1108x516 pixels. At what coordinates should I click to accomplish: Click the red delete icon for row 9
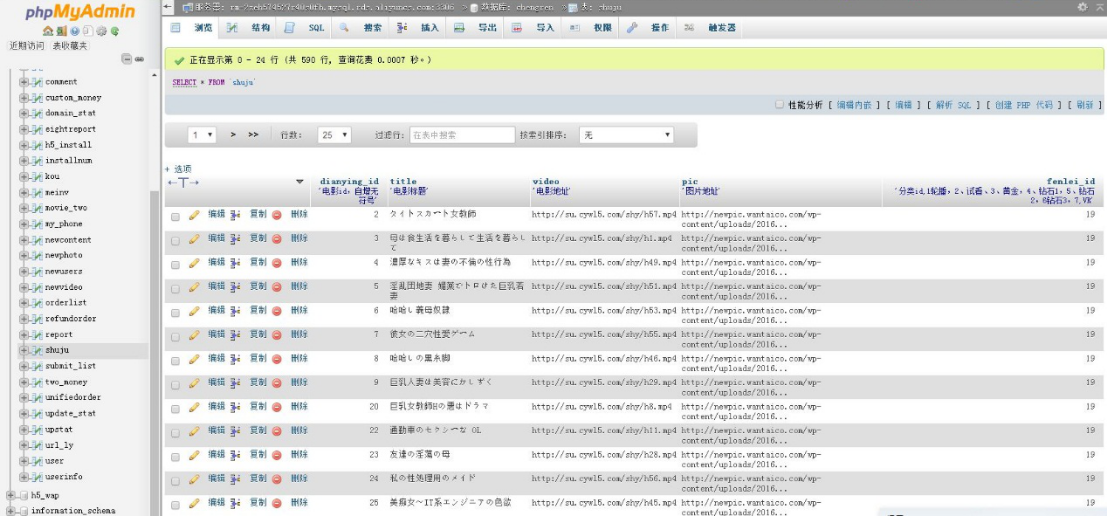[x=277, y=382]
